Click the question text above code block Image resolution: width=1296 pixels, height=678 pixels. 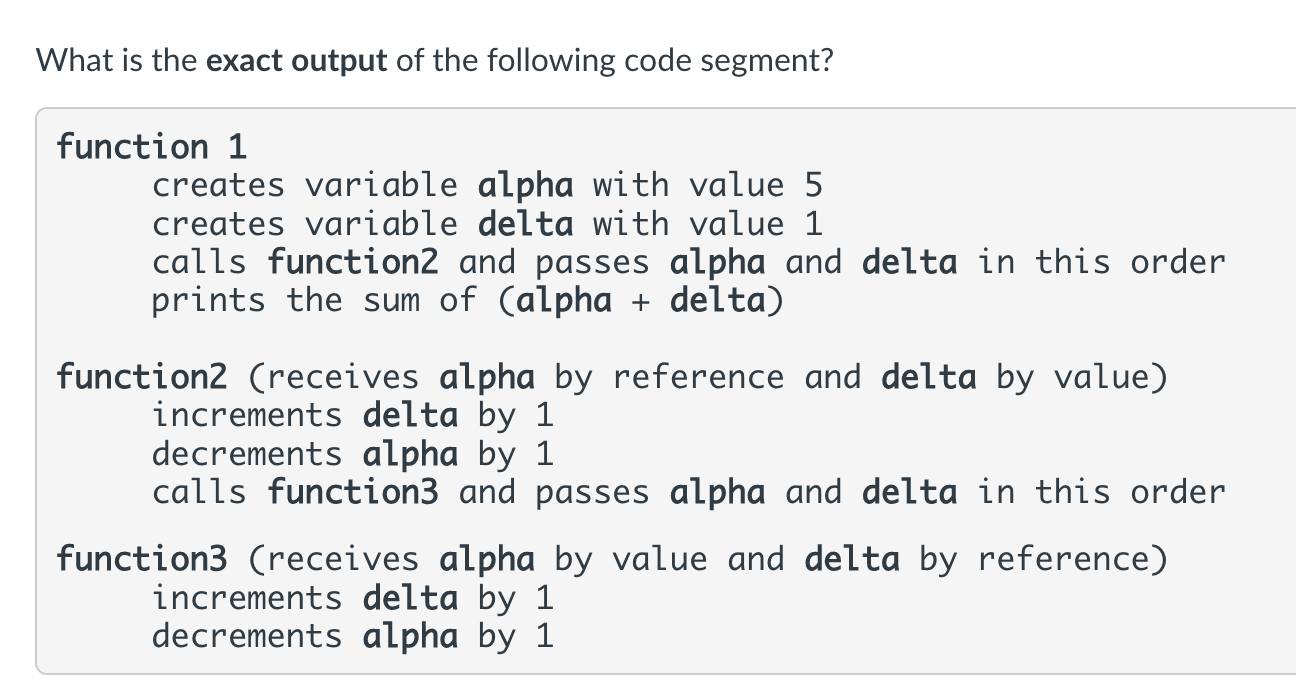434,61
